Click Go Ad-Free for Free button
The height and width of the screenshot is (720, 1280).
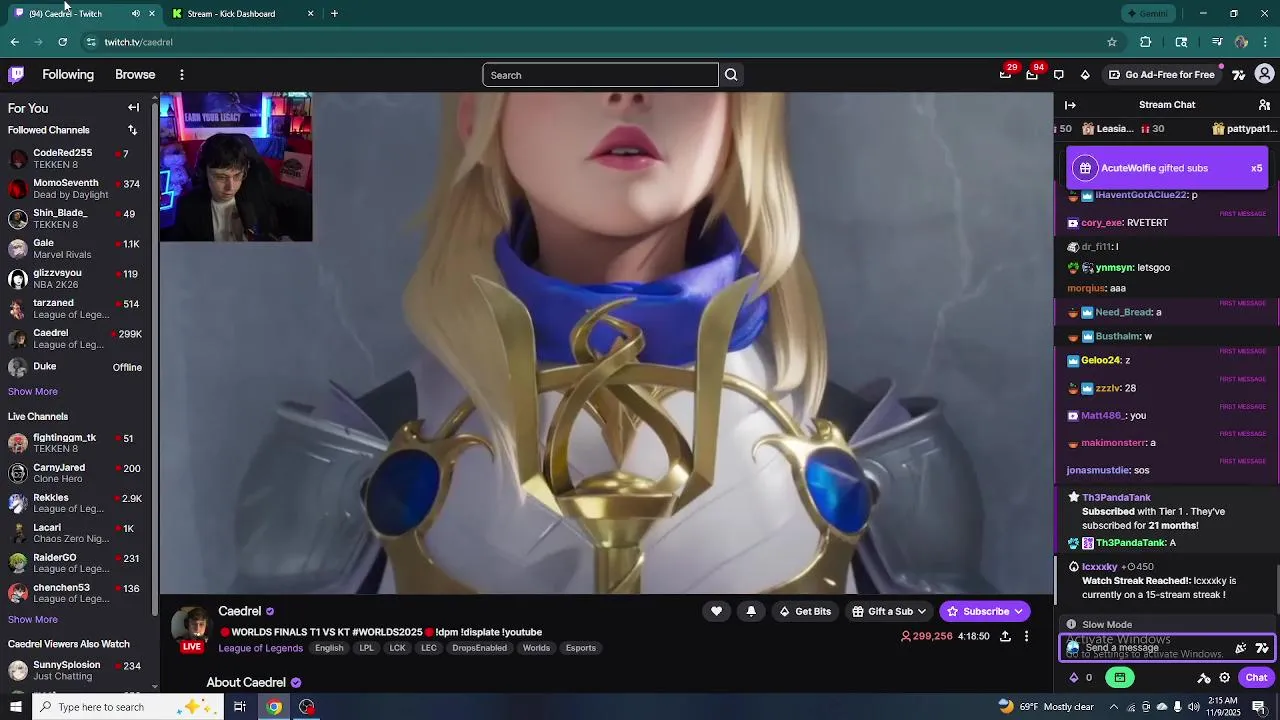pos(1162,75)
